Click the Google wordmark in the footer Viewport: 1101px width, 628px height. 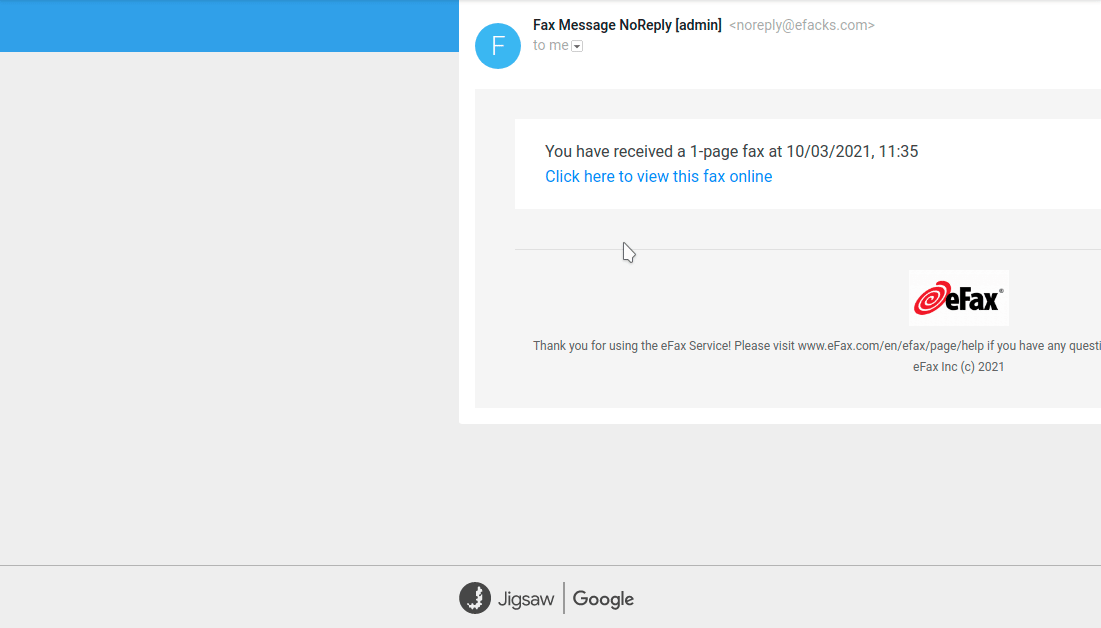pos(603,599)
